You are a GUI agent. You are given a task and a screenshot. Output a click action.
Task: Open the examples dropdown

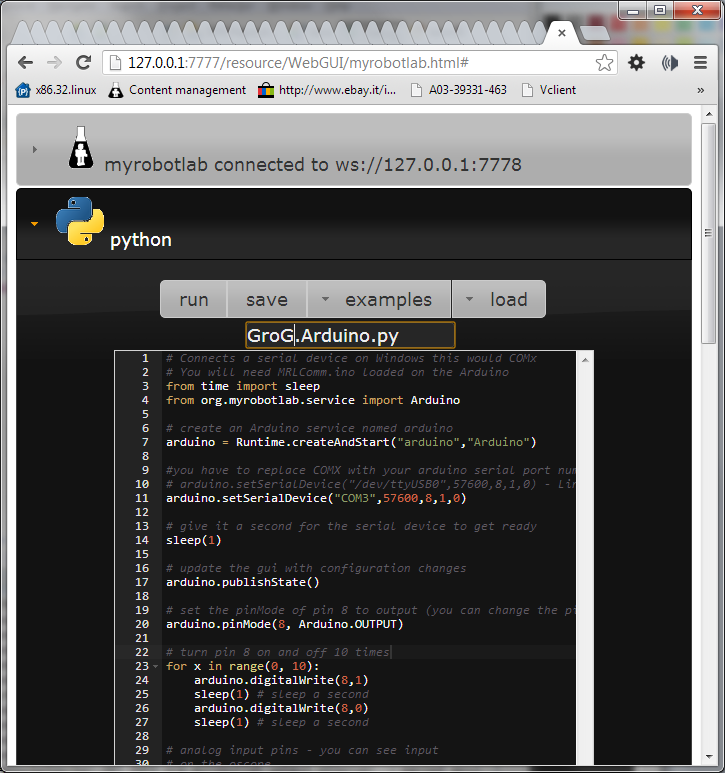(379, 299)
